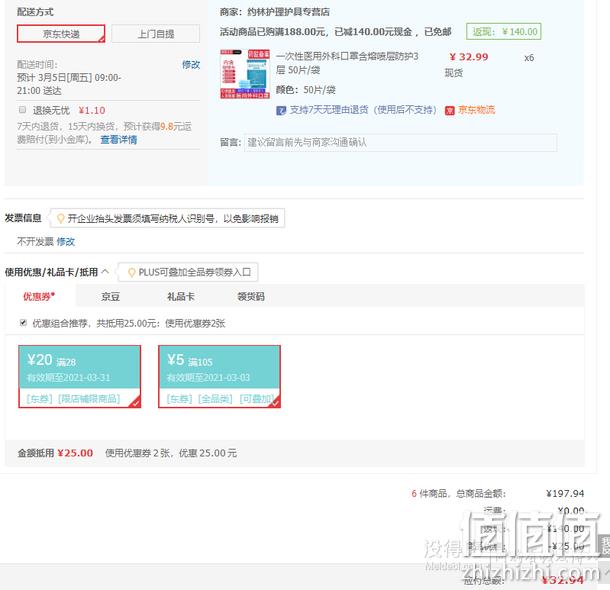
Task: Click the 京东物流 JD icon
Action: (450, 111)
